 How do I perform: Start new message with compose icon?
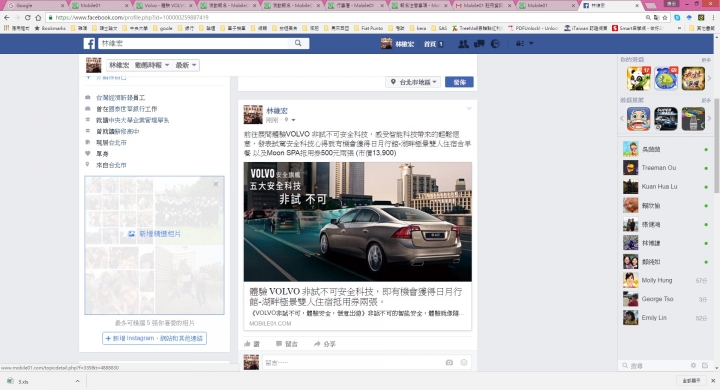point(705,366)
